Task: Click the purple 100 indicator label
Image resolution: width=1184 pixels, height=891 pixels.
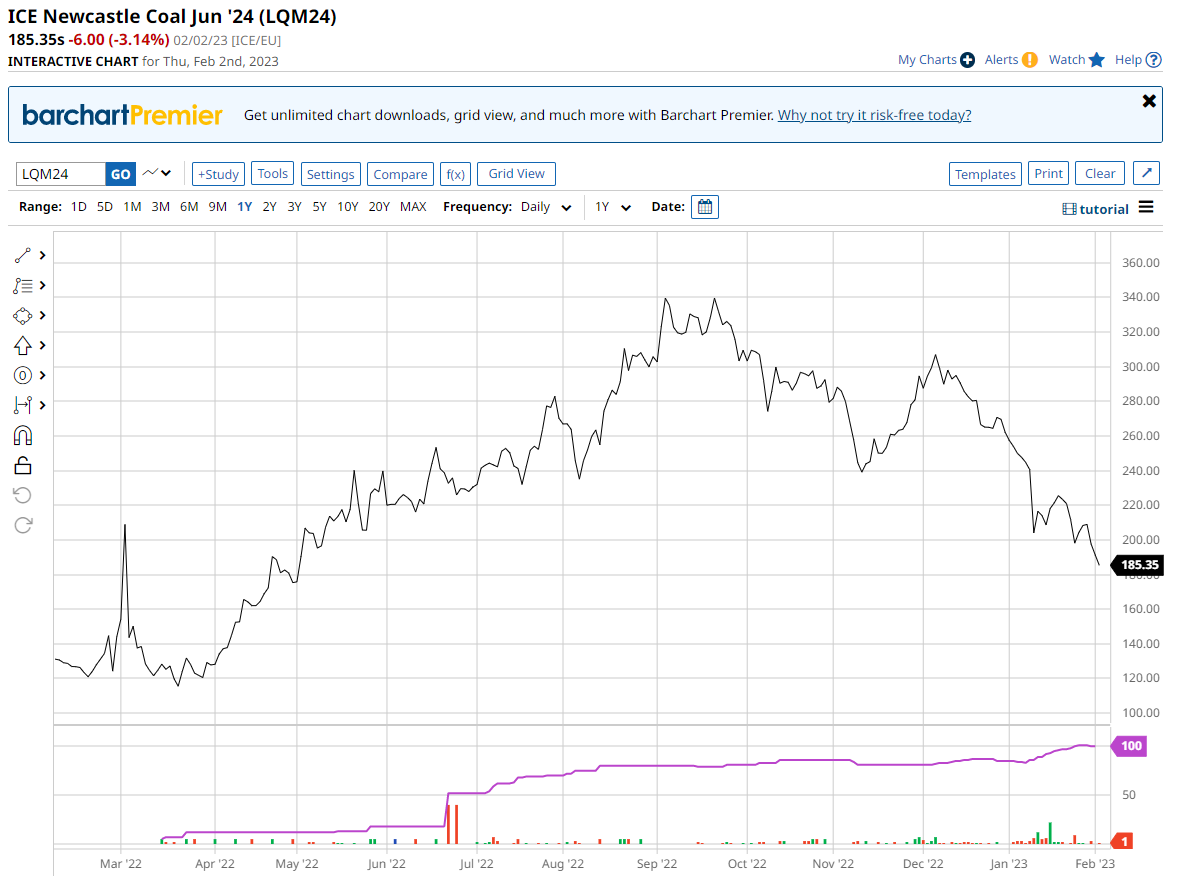Action: [x=1131, y=746]
